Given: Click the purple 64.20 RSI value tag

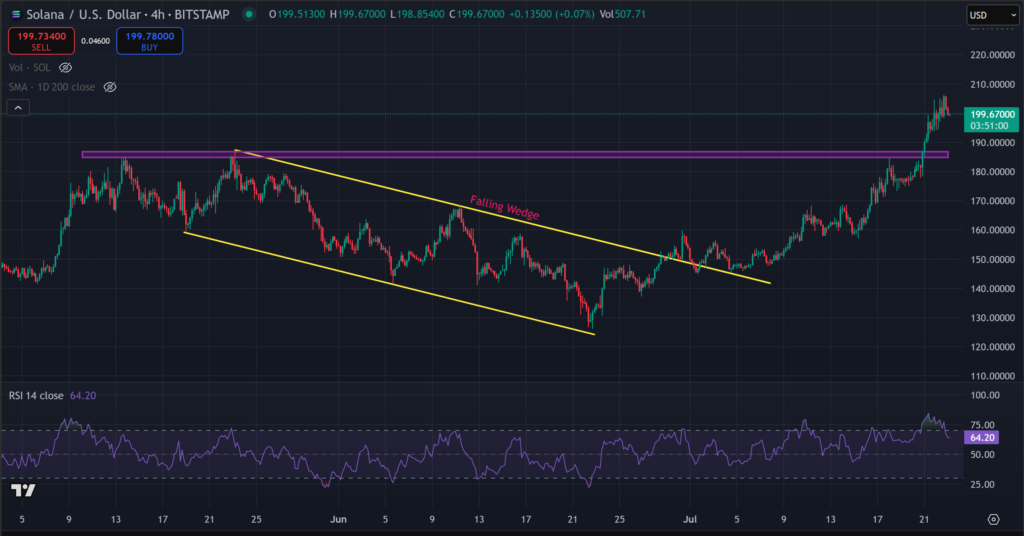Looking at the screenshot, I should tap(982, 437).
